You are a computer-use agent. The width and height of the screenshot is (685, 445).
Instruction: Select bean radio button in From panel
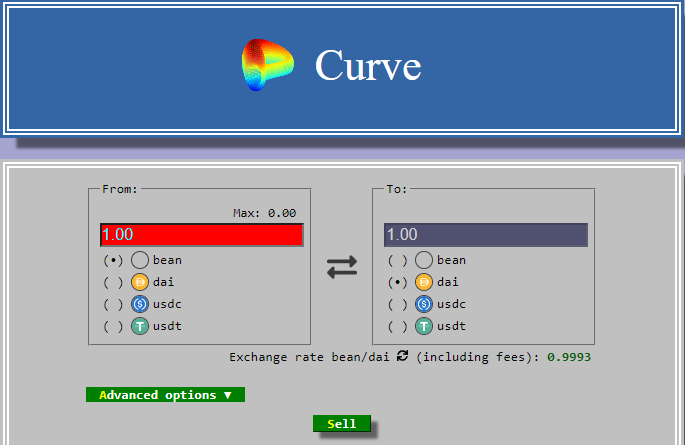(x=113, y=261)
